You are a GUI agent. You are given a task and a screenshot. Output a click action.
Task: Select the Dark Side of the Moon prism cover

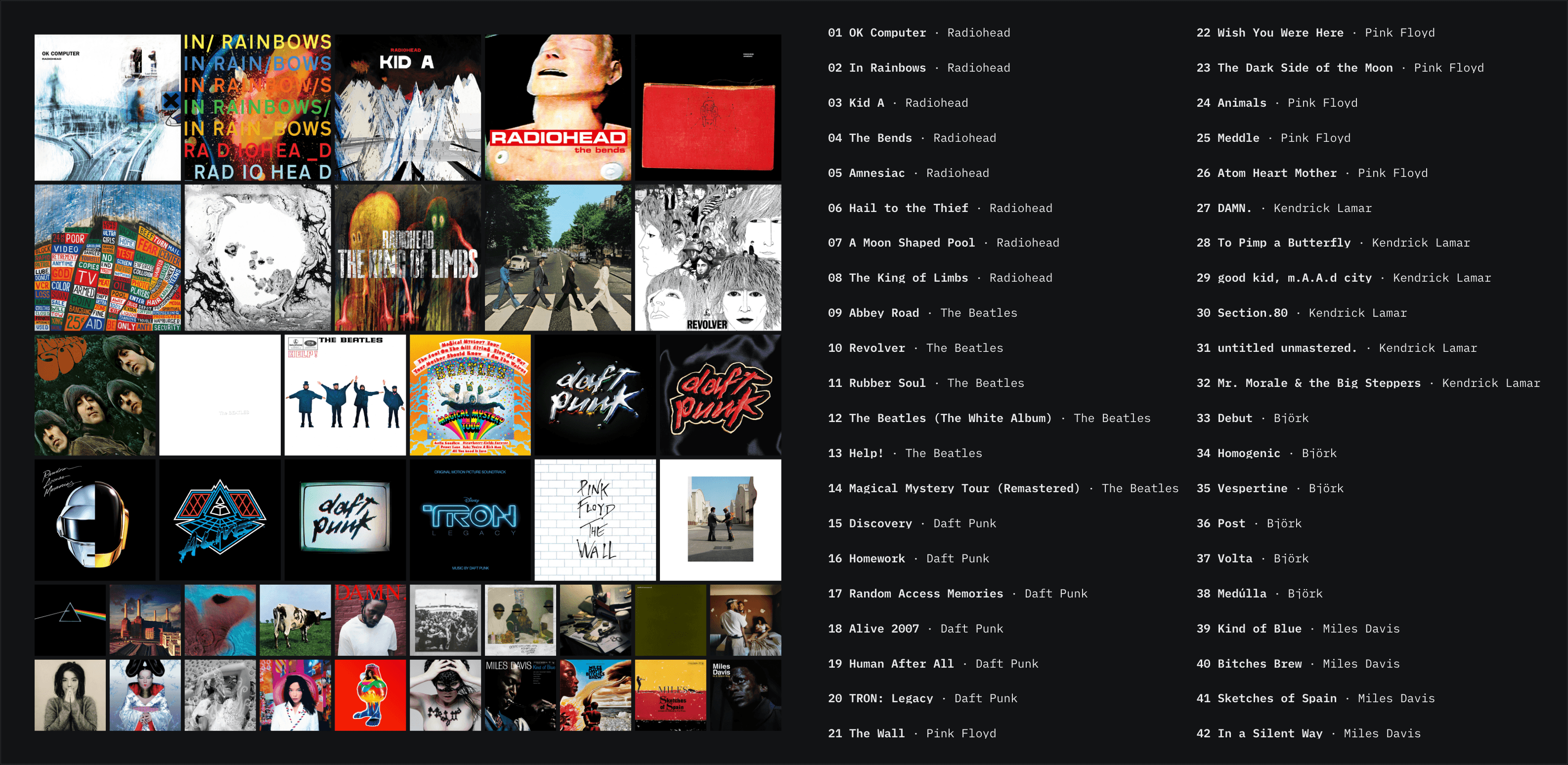[x=70, y=620]
